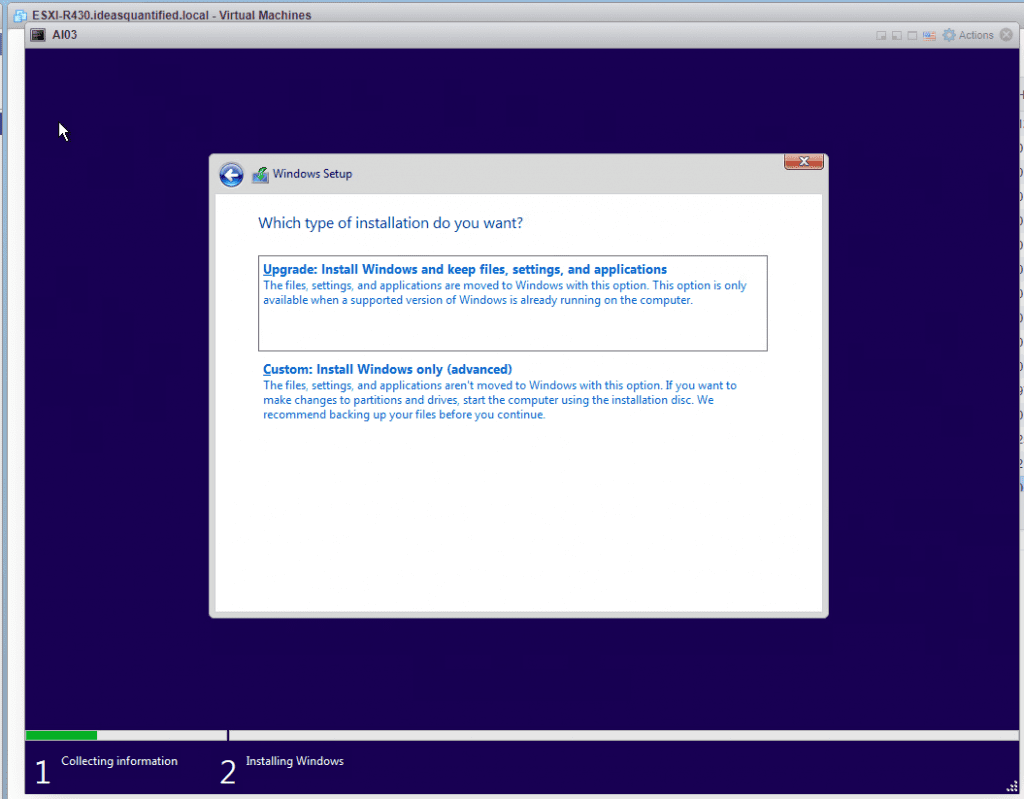1024x799 pixels.
Task: Click the green setup progress bar
Action: point(61,735)
